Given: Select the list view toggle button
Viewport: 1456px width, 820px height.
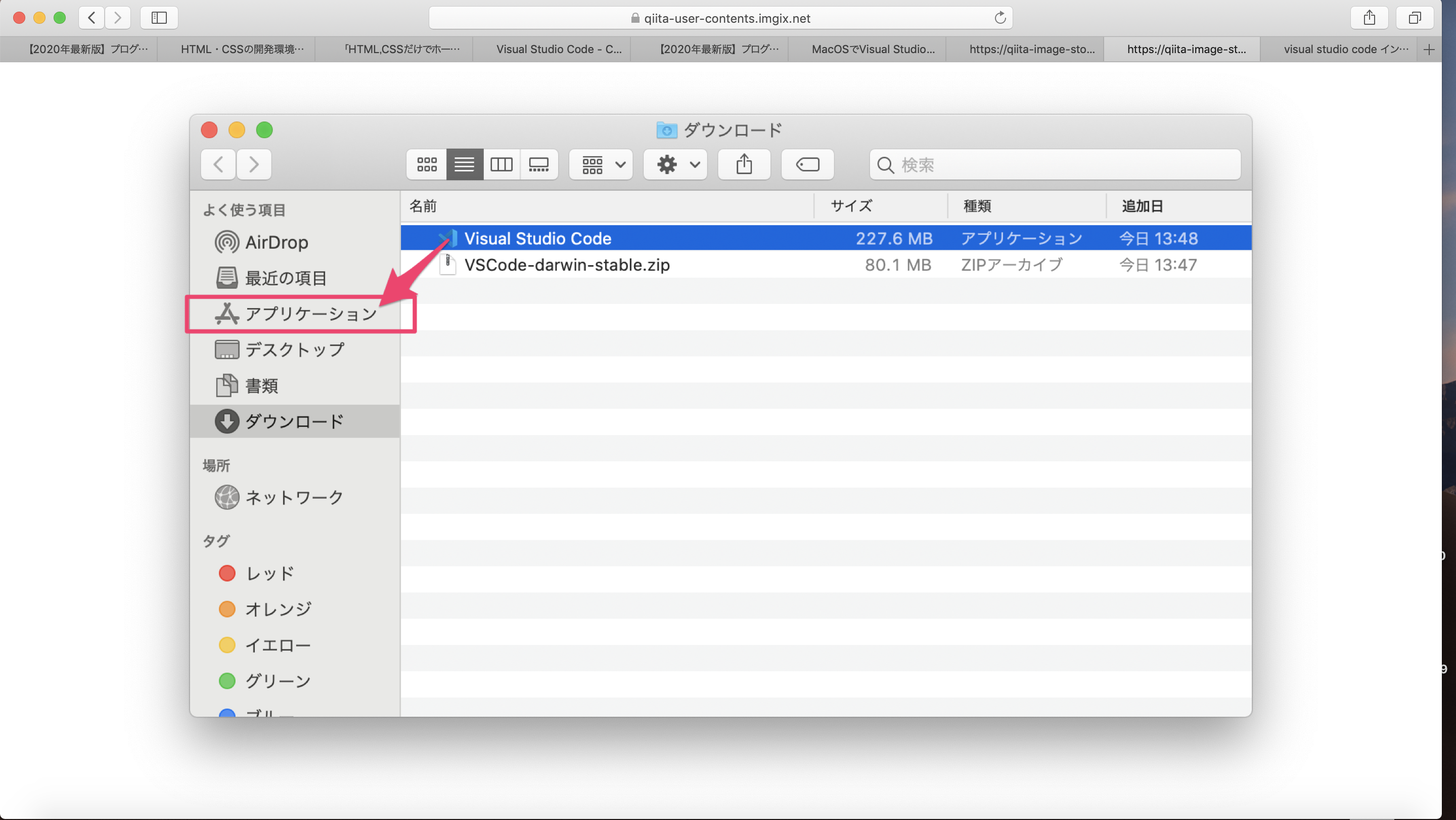Looking at the screenshot, I should 464,164.
